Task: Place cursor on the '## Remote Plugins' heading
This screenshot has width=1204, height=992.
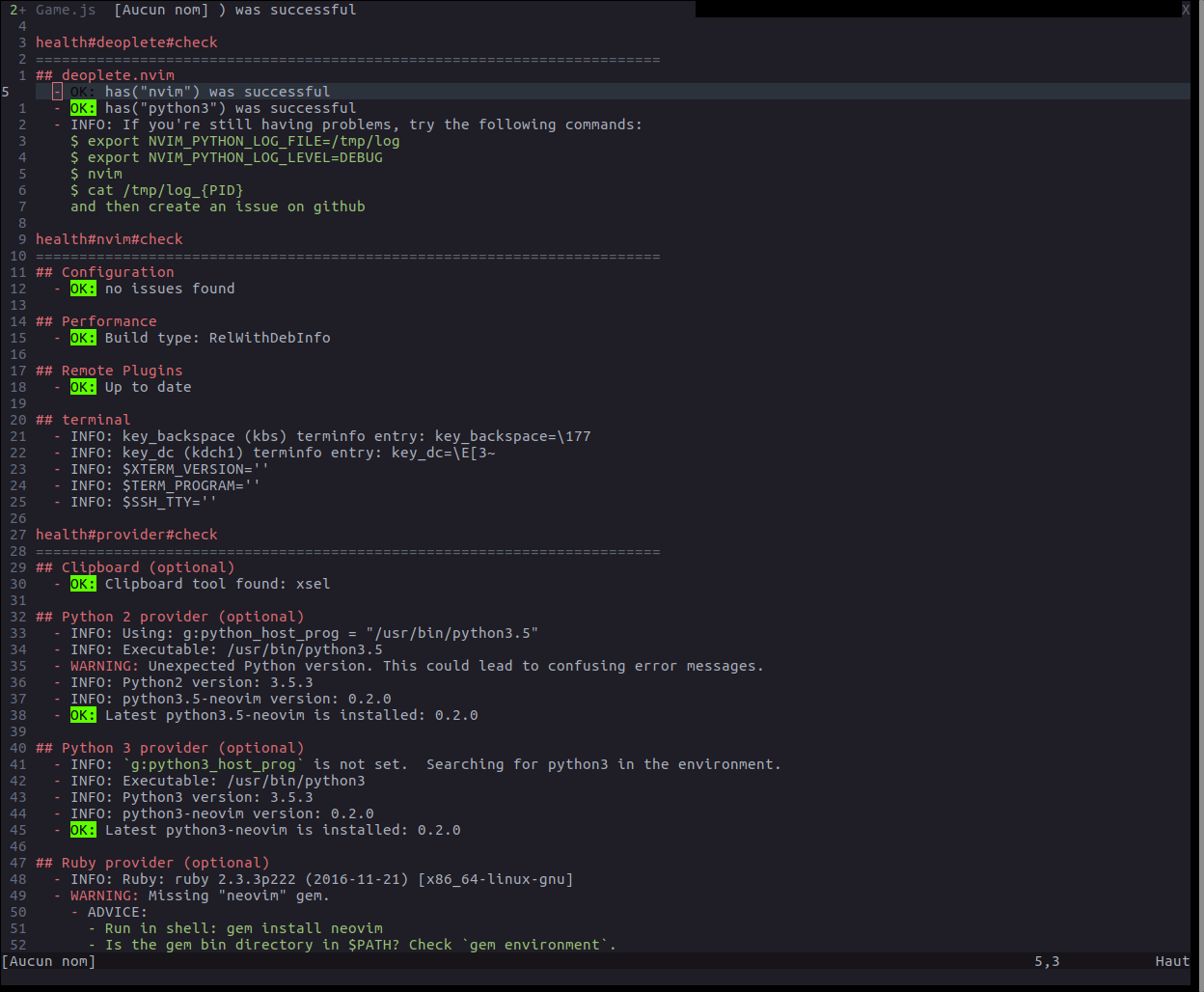Action: (x=109, y=371)
